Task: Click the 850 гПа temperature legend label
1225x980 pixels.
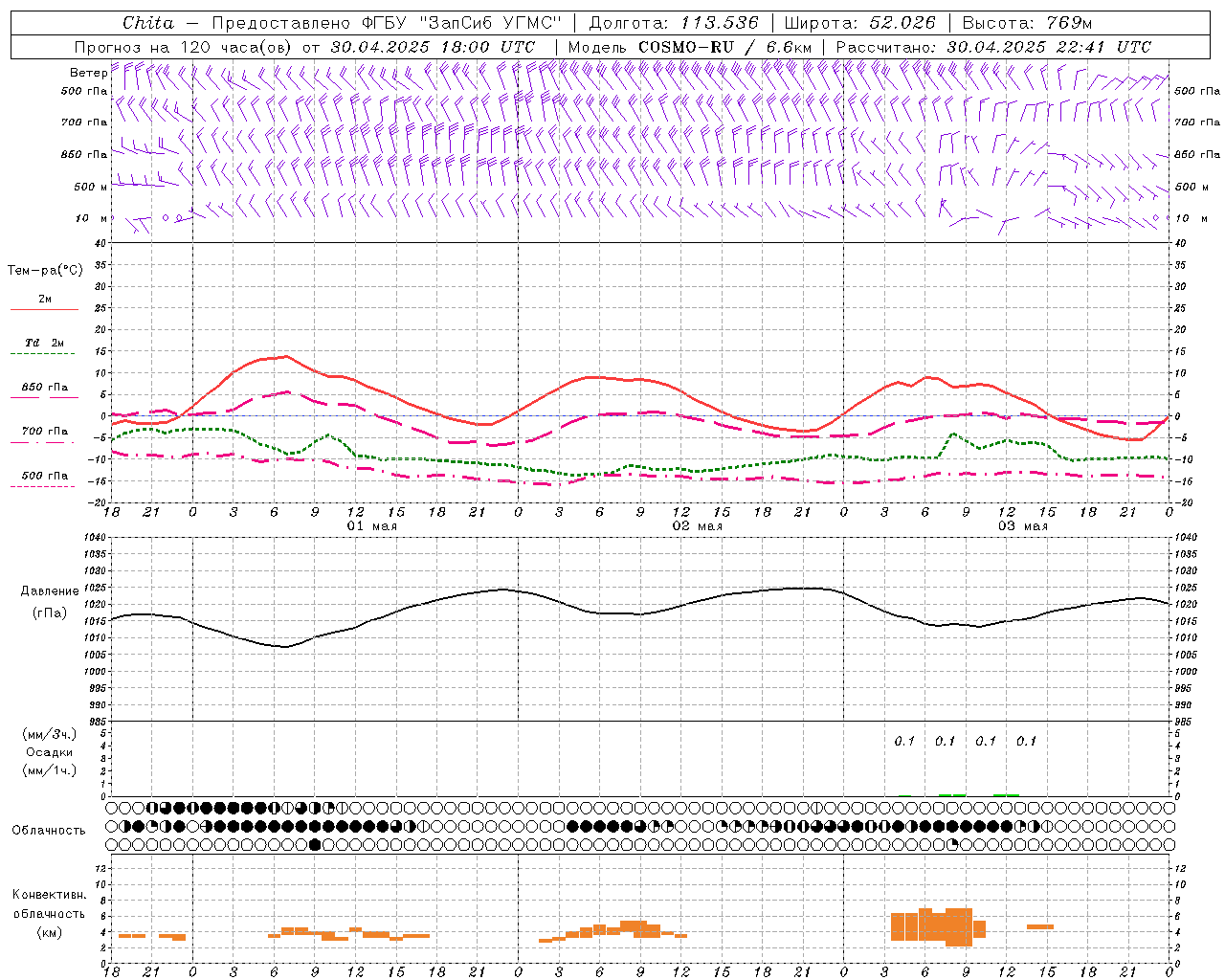Action: (44, 388)
